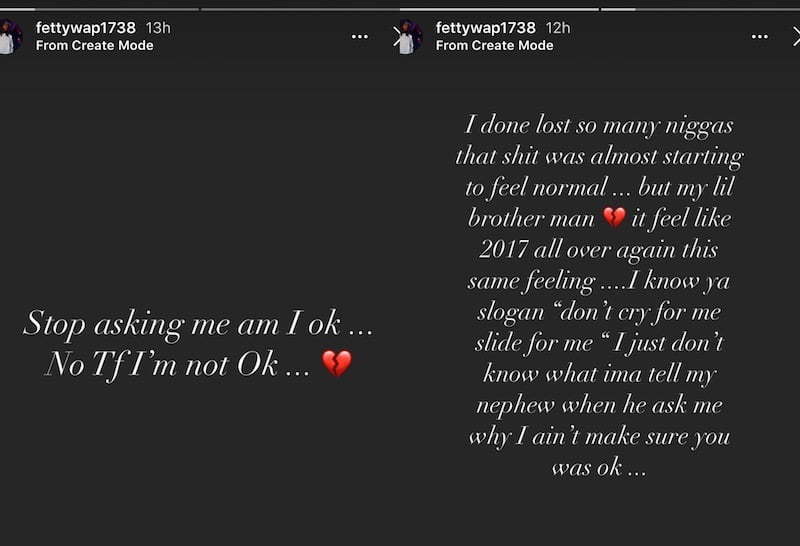Image resolution: width=800 pixels, height=546 pixels.
Task: Click the 13h timestamp label
Action: click(x=158, y=28)
